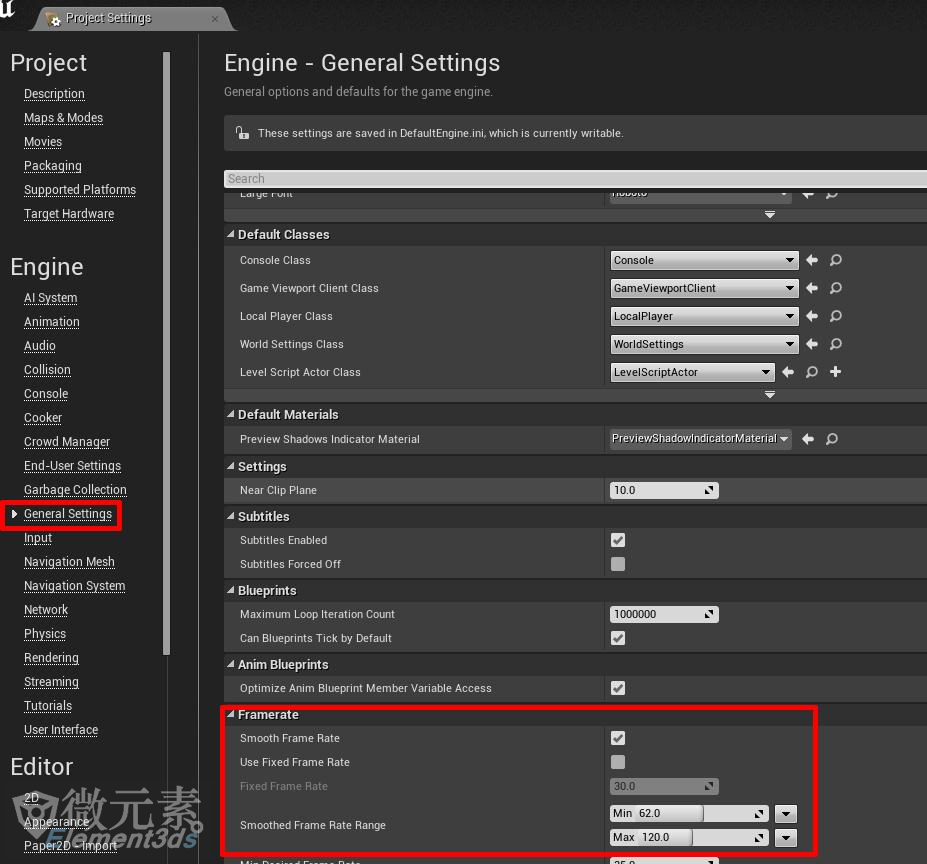Reset Local Player Class arrow
Screen dimensions: 927x864
[812, 316]
